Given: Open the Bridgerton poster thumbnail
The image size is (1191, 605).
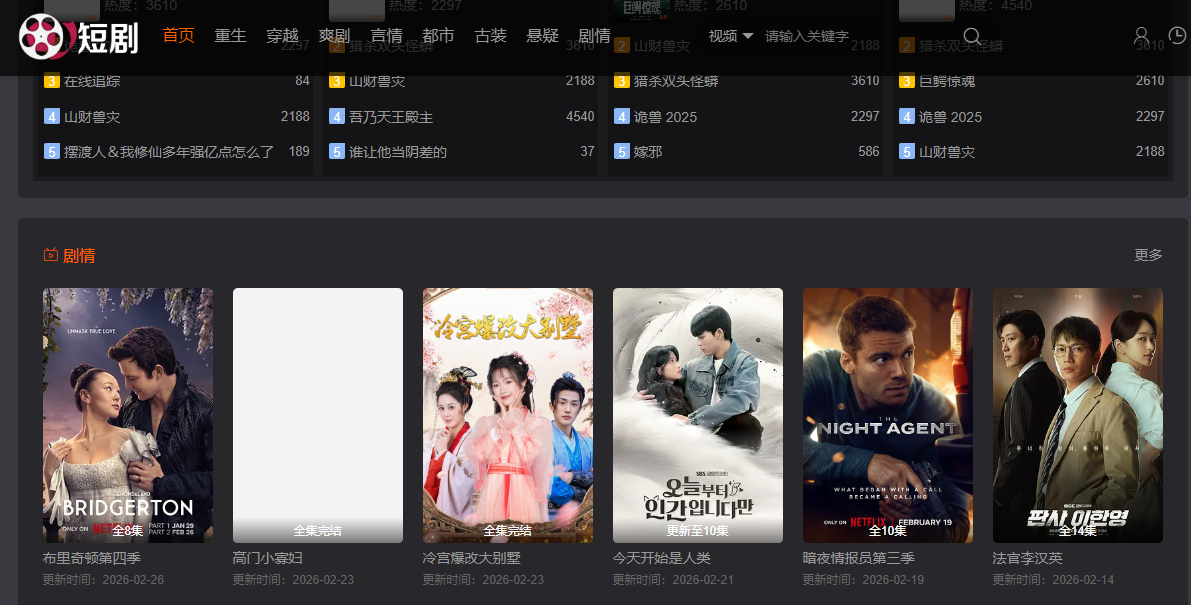Looking at the screenshot, I should [128, 415].
